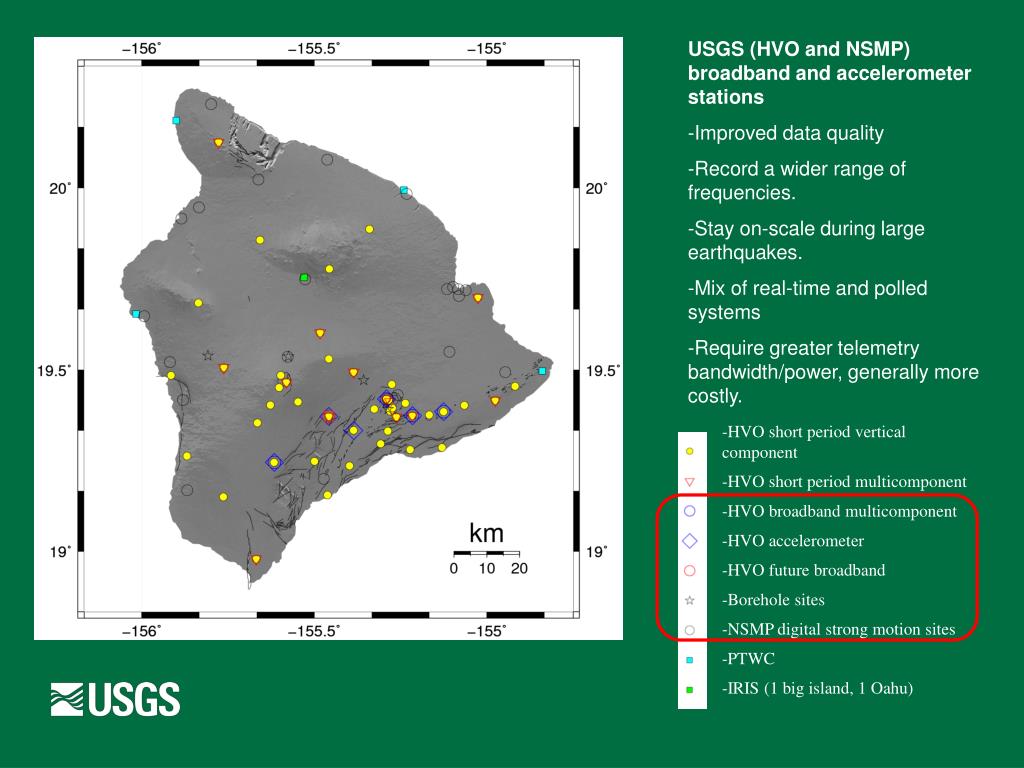Click the blue circle broadband legend symbol
The image size is (1024, 768).
click(690, 511)
